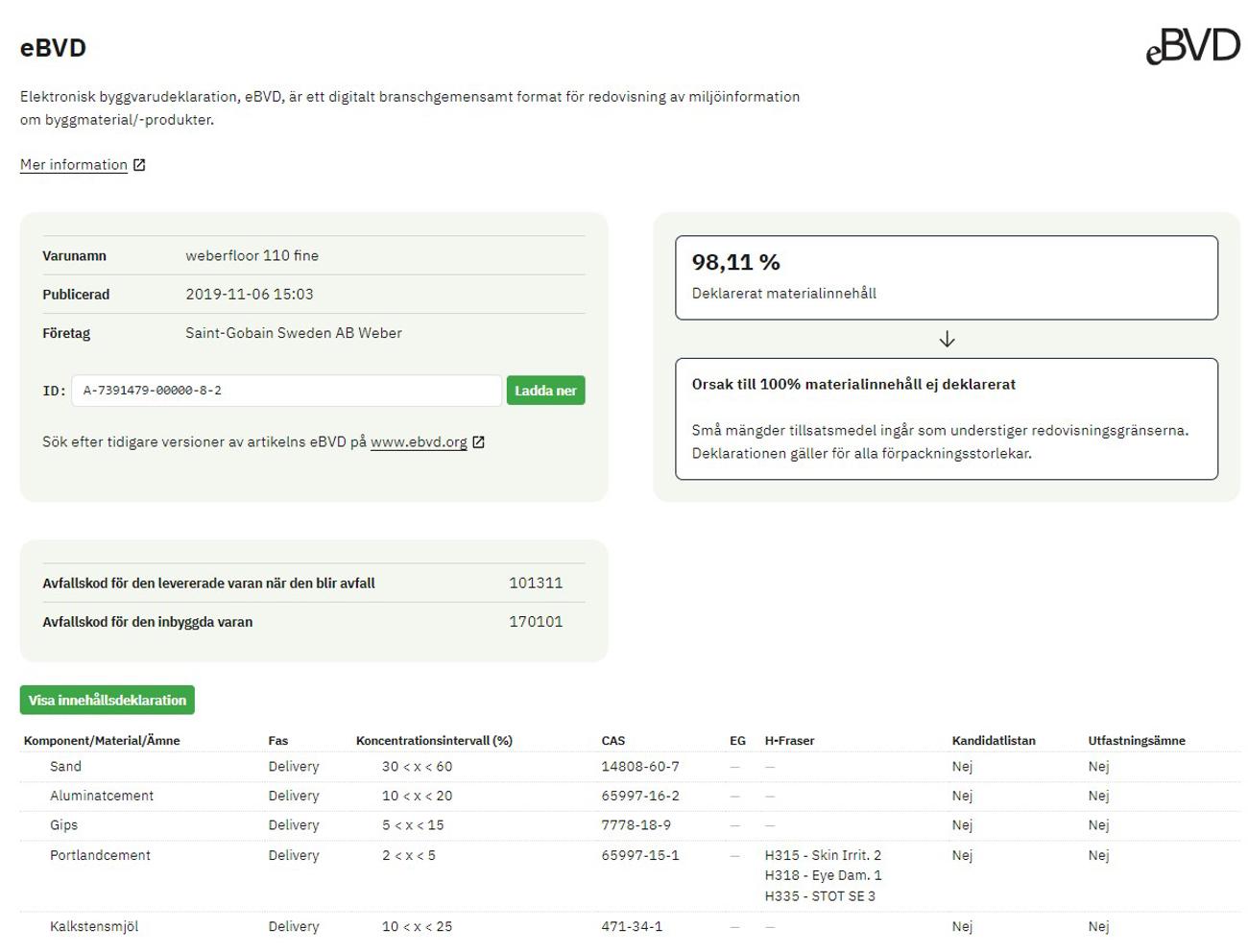
Task: Click the H315 - Skin Irrit. 2 hazard phrase
Action: click(x=823, y=855)
